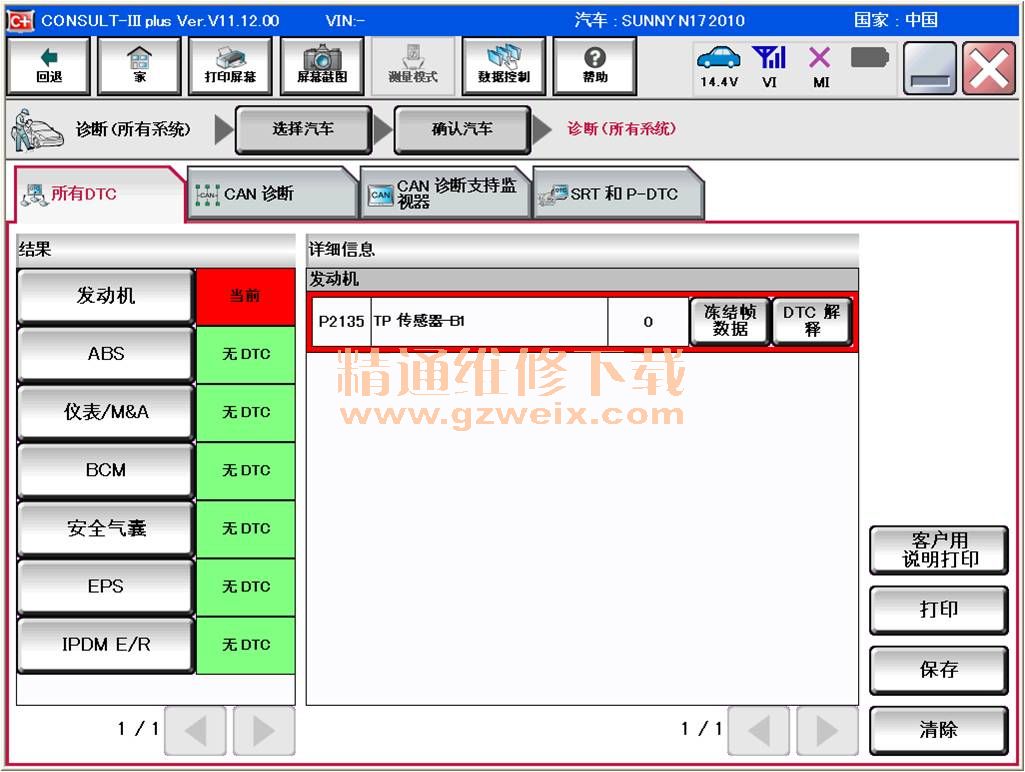Click next page arrow under results list

tap(263, 732)
